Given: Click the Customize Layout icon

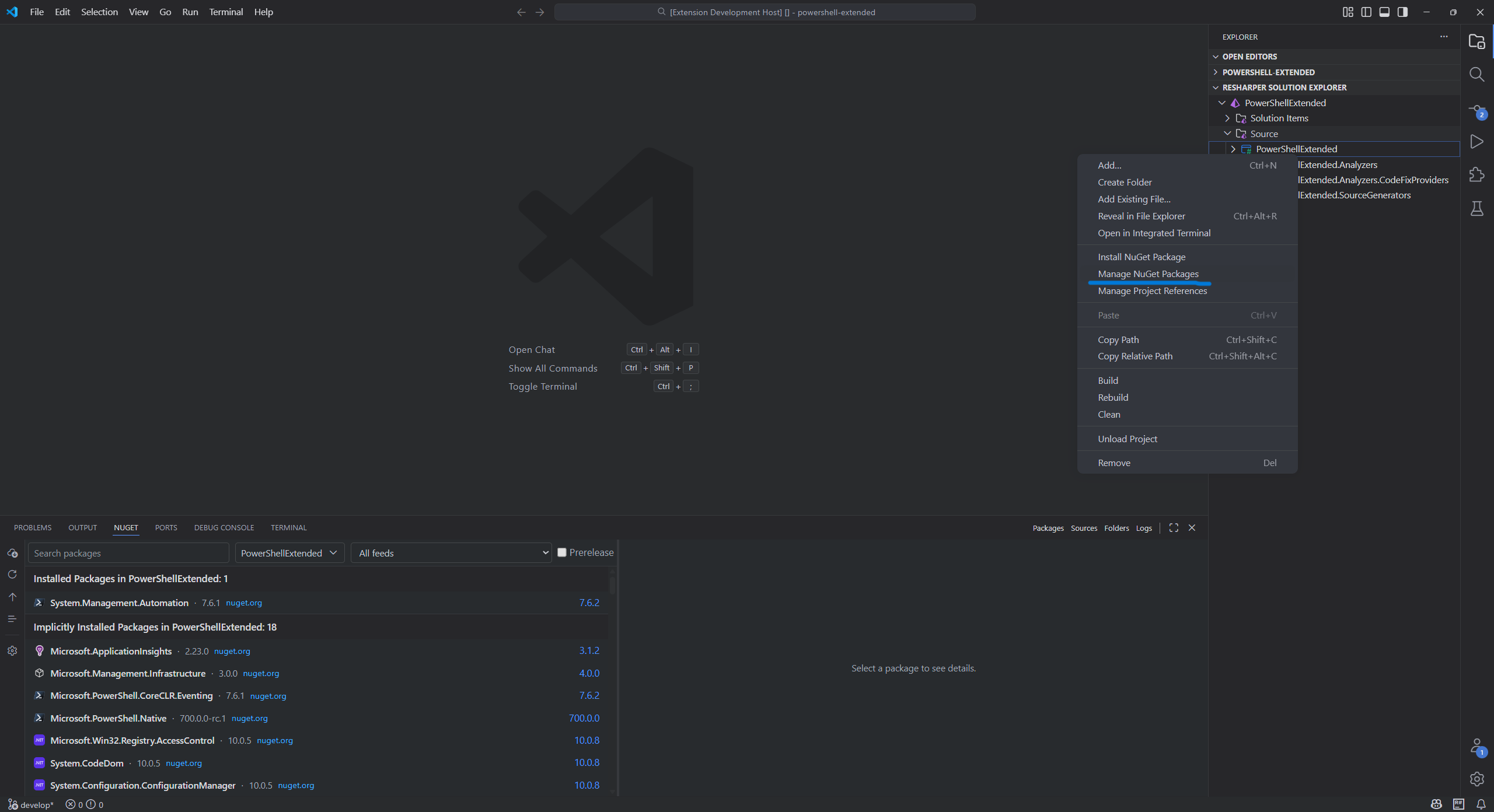Looking at the screenshot, I should 1348,12.
